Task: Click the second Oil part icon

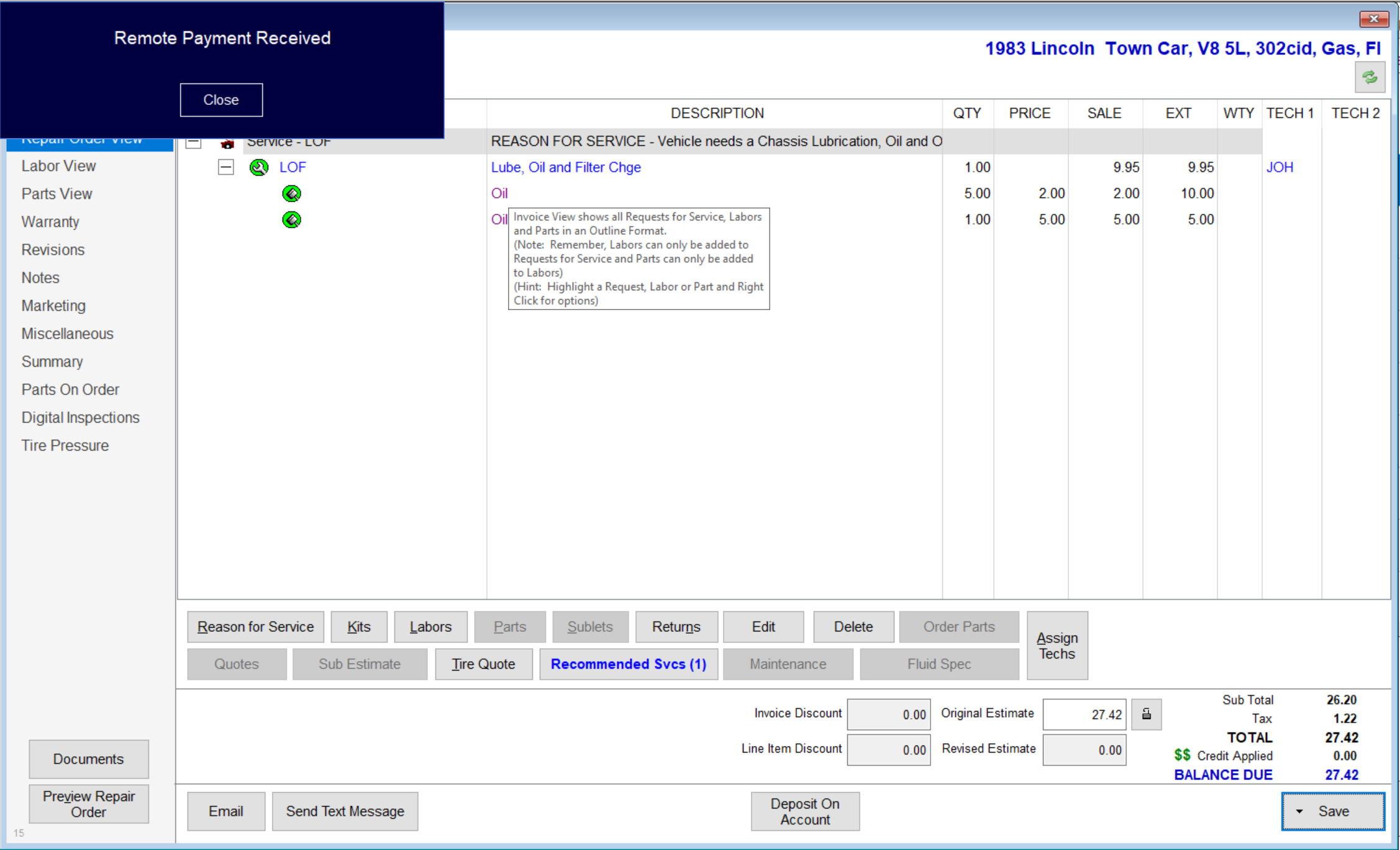Action: coord(291,220)
